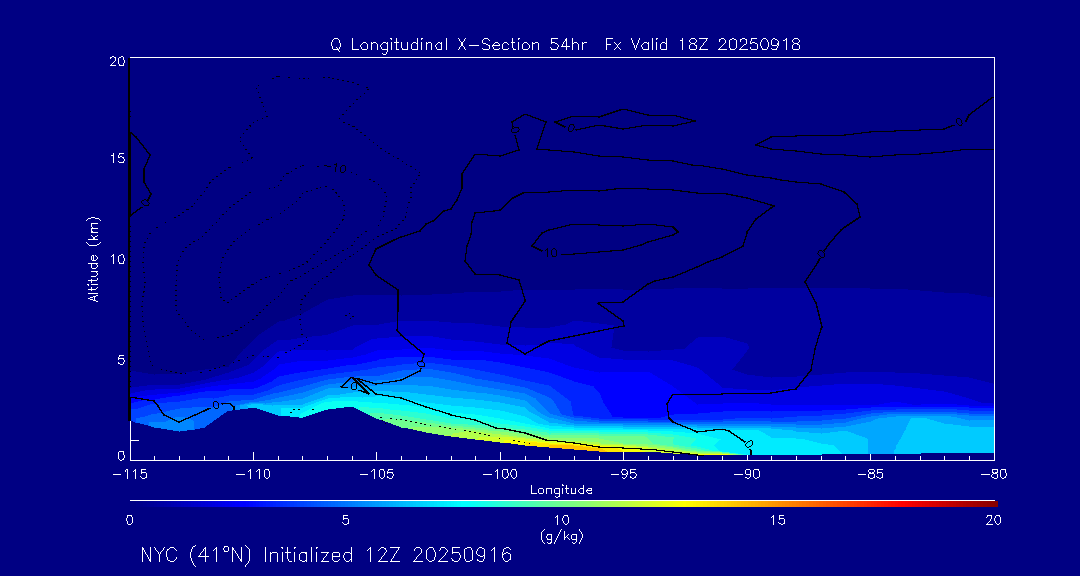Click the 'NYC (41°N) Initialized 12Z 20250916' footer text
The width and height of the screenshot is (1080, 576).
326,555
